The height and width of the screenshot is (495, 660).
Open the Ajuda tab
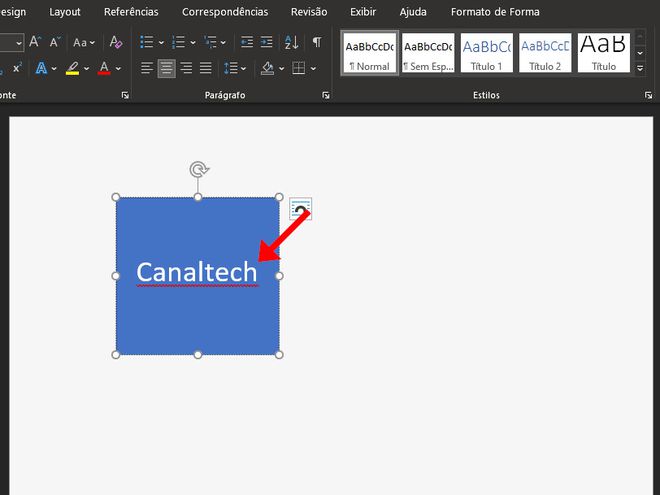point(413,12)
